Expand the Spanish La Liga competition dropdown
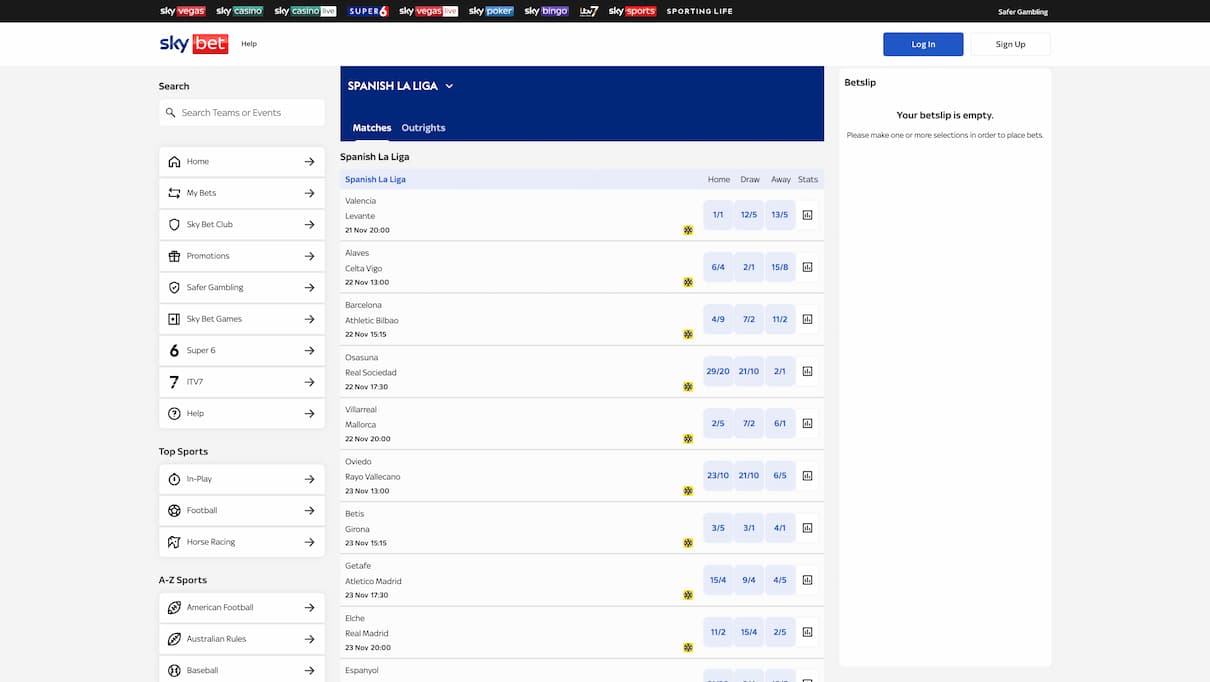1210x682 pixels. coord(400,86)
